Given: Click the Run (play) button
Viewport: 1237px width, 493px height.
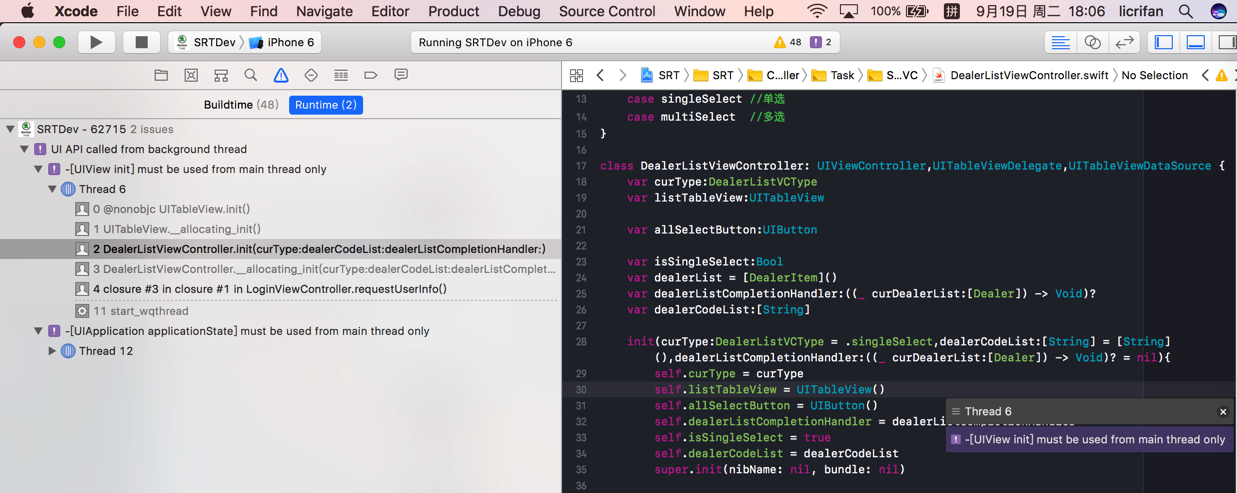Looking at the screenshot, I should coord(96,42).
